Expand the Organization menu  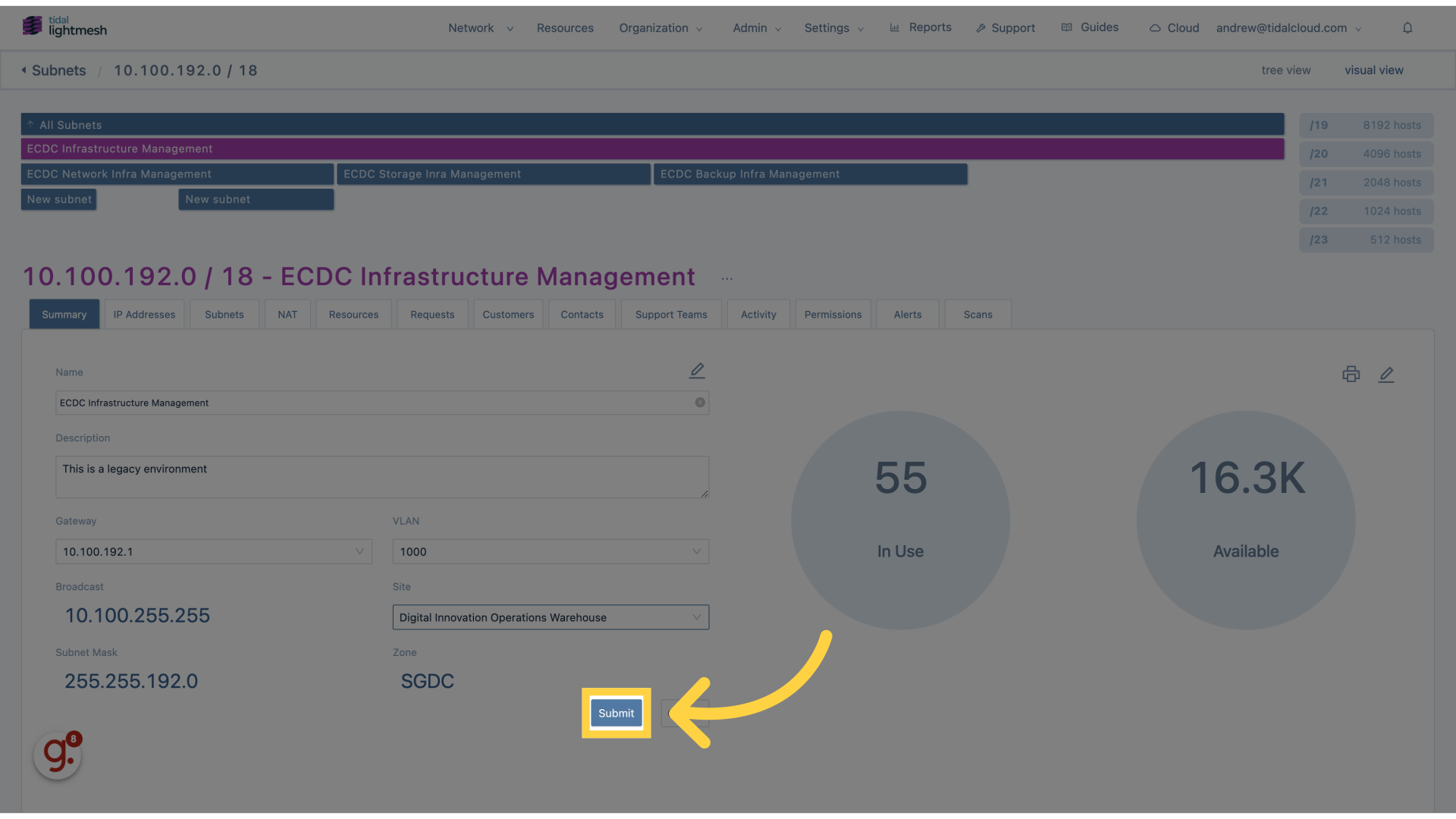(661, 28)
